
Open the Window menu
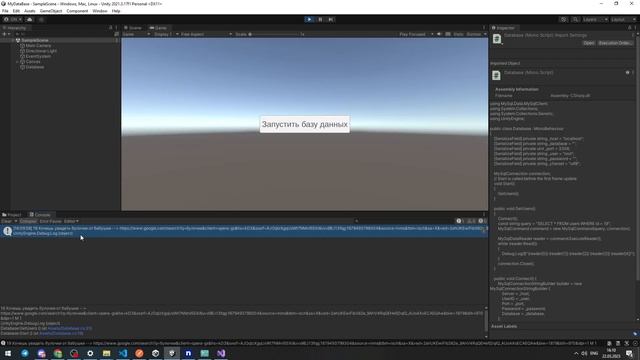100,11
